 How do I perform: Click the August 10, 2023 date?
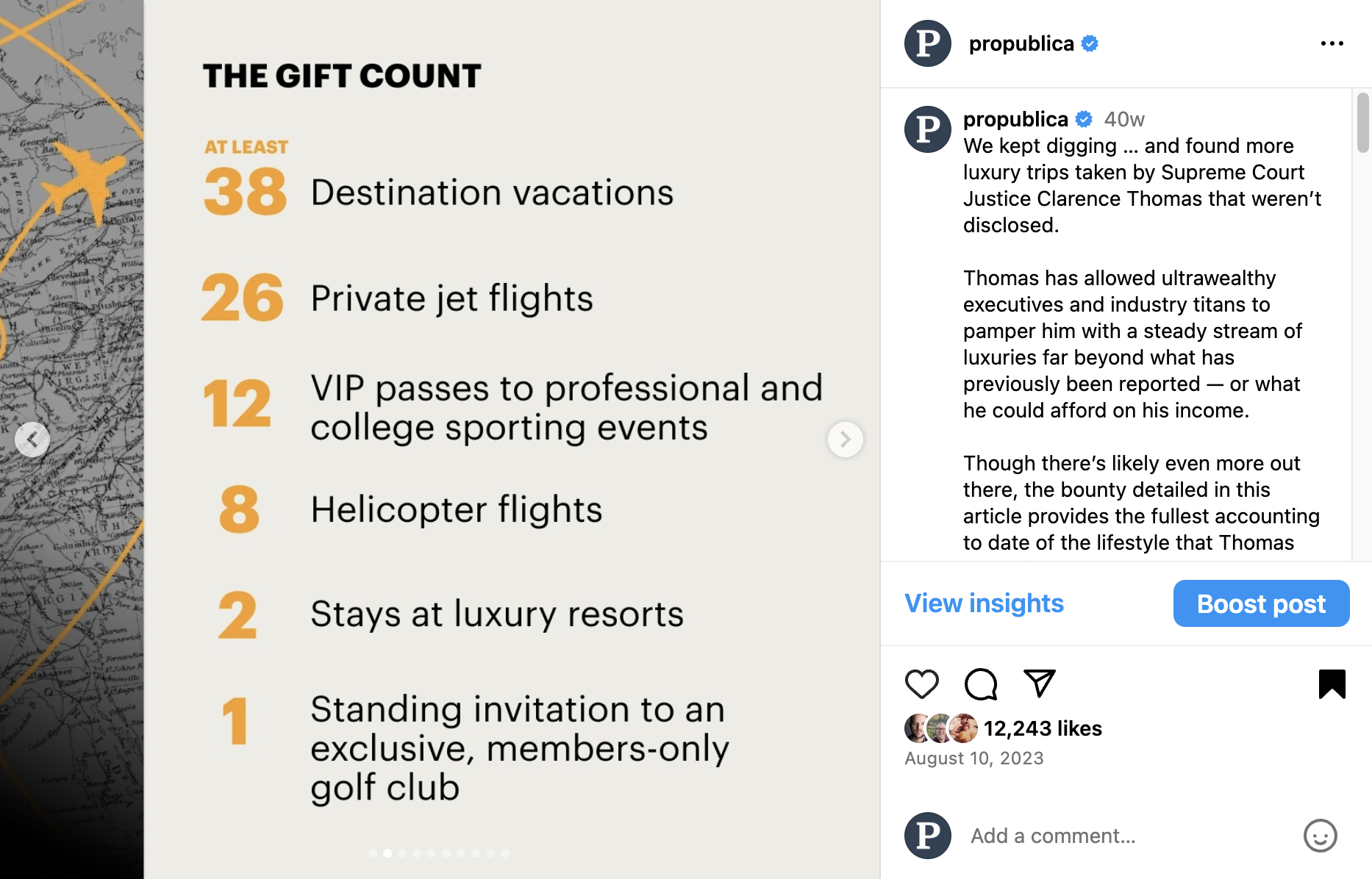[973, 758]
